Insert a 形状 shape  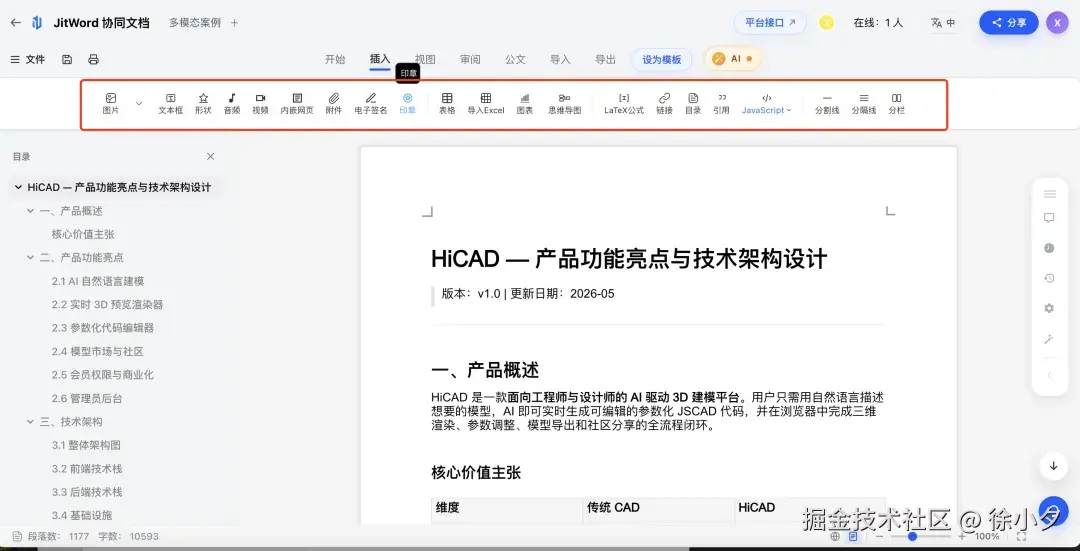[x=203, y=103]
